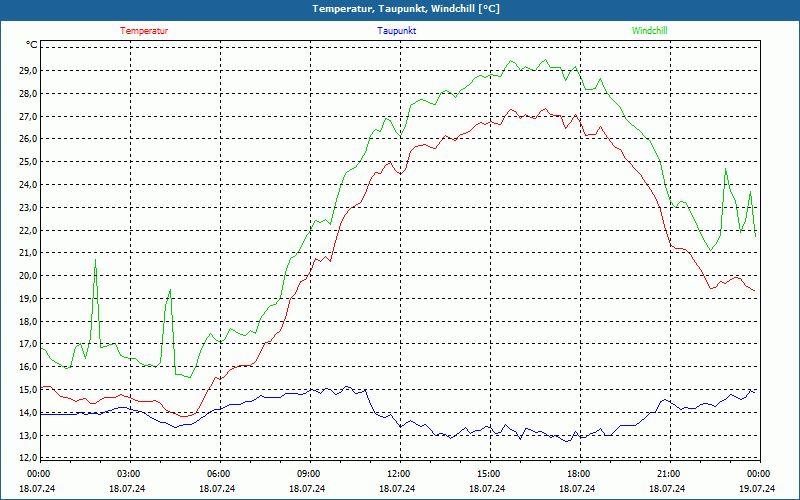Click the 22,0 y-axis value
800x500 pixels.
28,230
